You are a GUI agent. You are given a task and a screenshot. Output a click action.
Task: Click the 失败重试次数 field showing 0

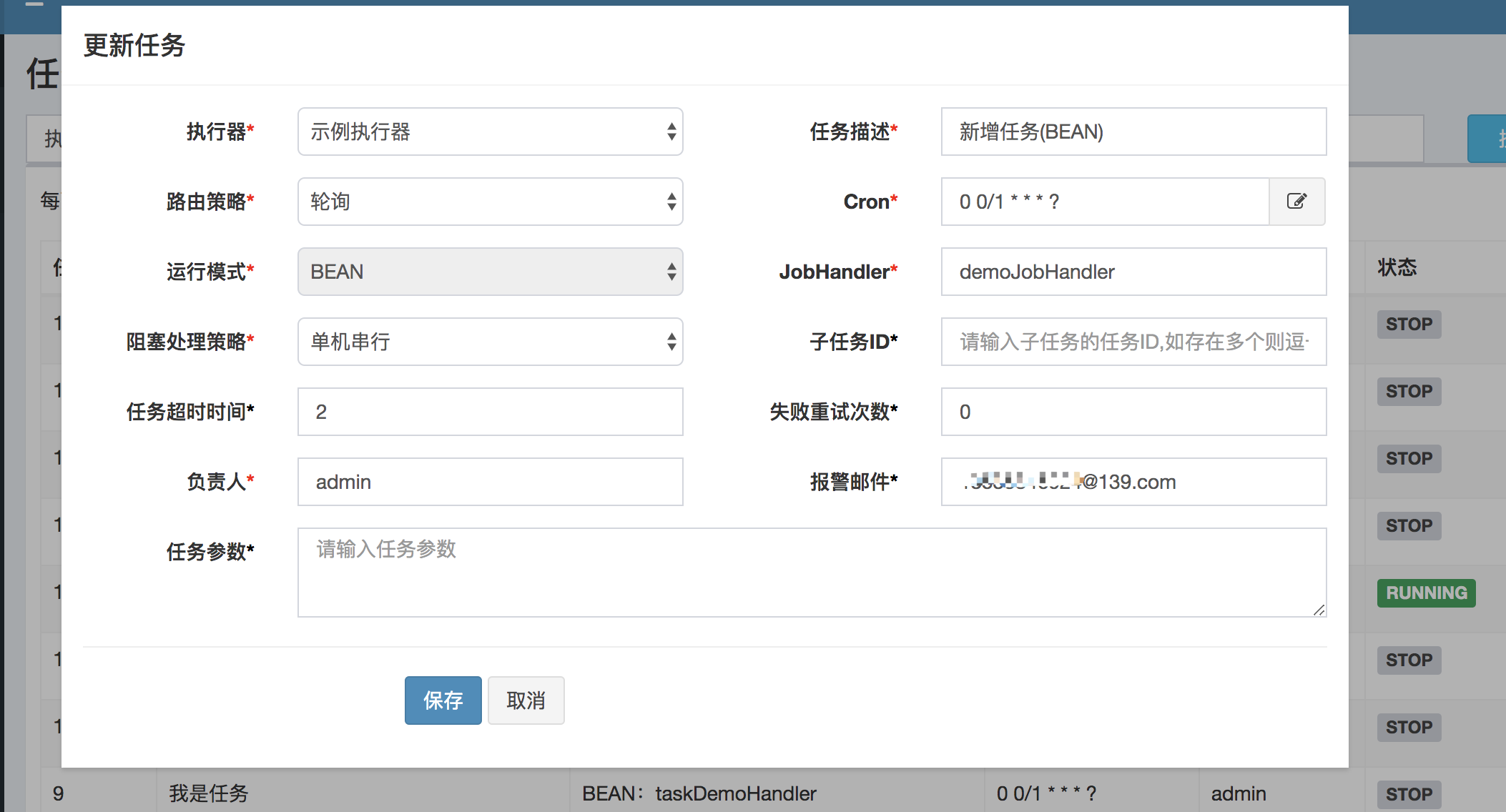point(1133,412)
